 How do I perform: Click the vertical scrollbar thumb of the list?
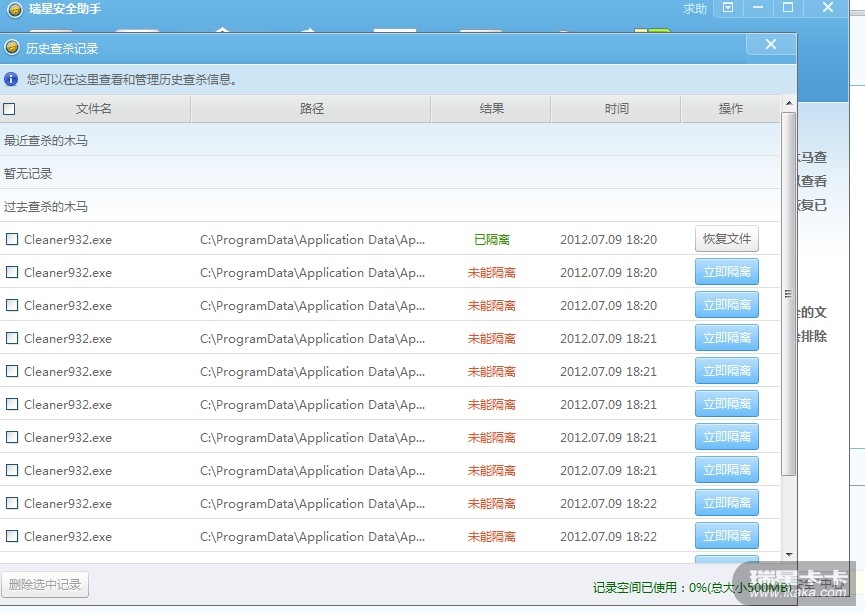tap(789, 294)
